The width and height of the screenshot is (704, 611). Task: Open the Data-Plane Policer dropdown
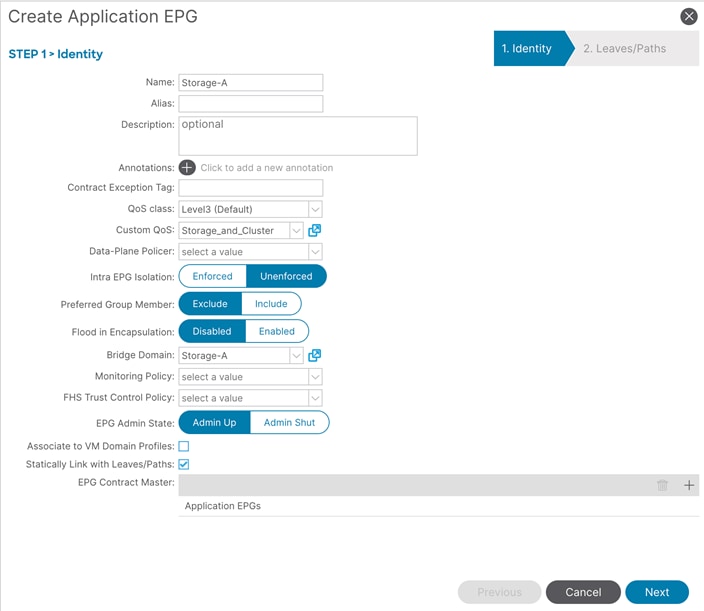click(x=315, y=252)
